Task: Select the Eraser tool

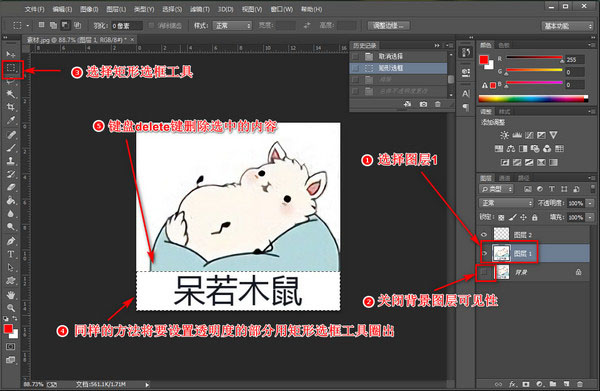Action: click(11, 187)
